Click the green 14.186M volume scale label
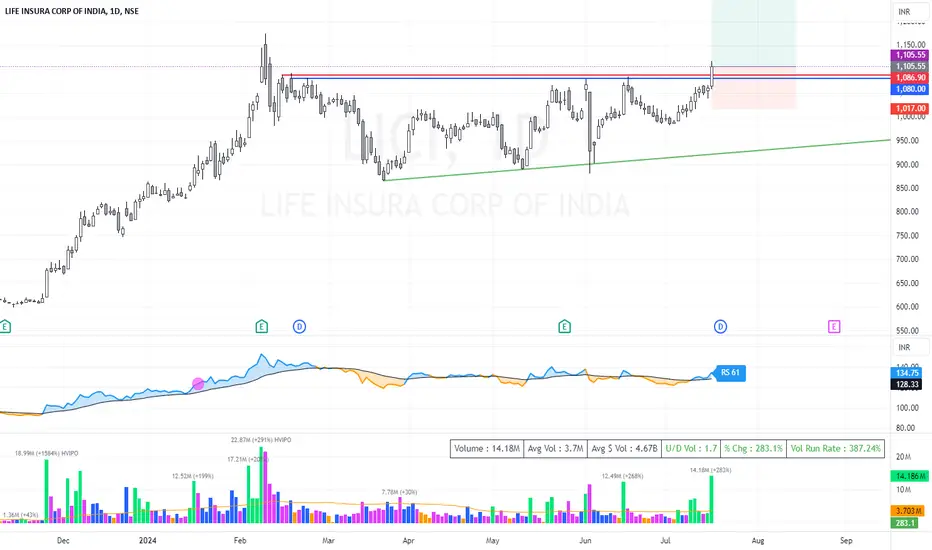 click(x=909, y=476)
